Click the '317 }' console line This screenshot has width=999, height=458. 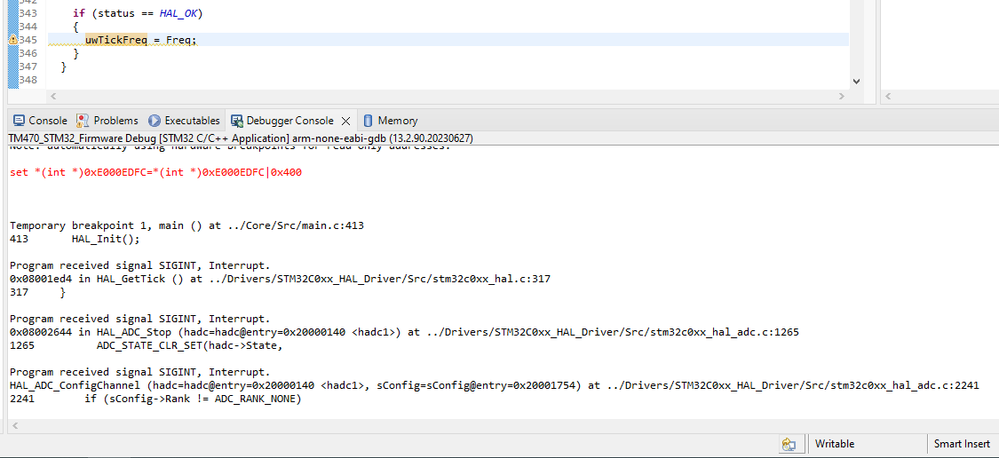(37, 292)
